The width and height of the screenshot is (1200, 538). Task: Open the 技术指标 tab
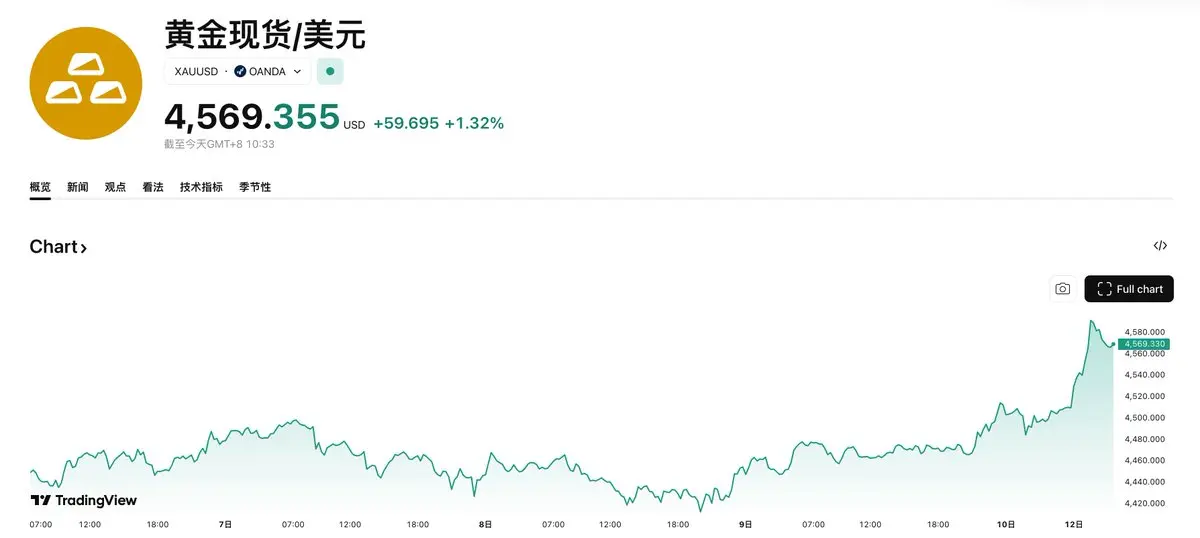coord(201,187)
